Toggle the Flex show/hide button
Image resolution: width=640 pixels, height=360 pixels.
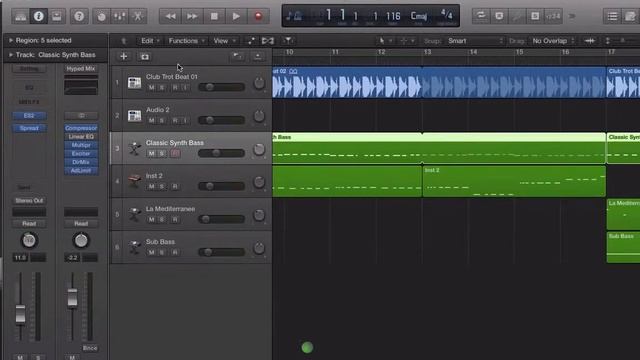click(268, 41)
